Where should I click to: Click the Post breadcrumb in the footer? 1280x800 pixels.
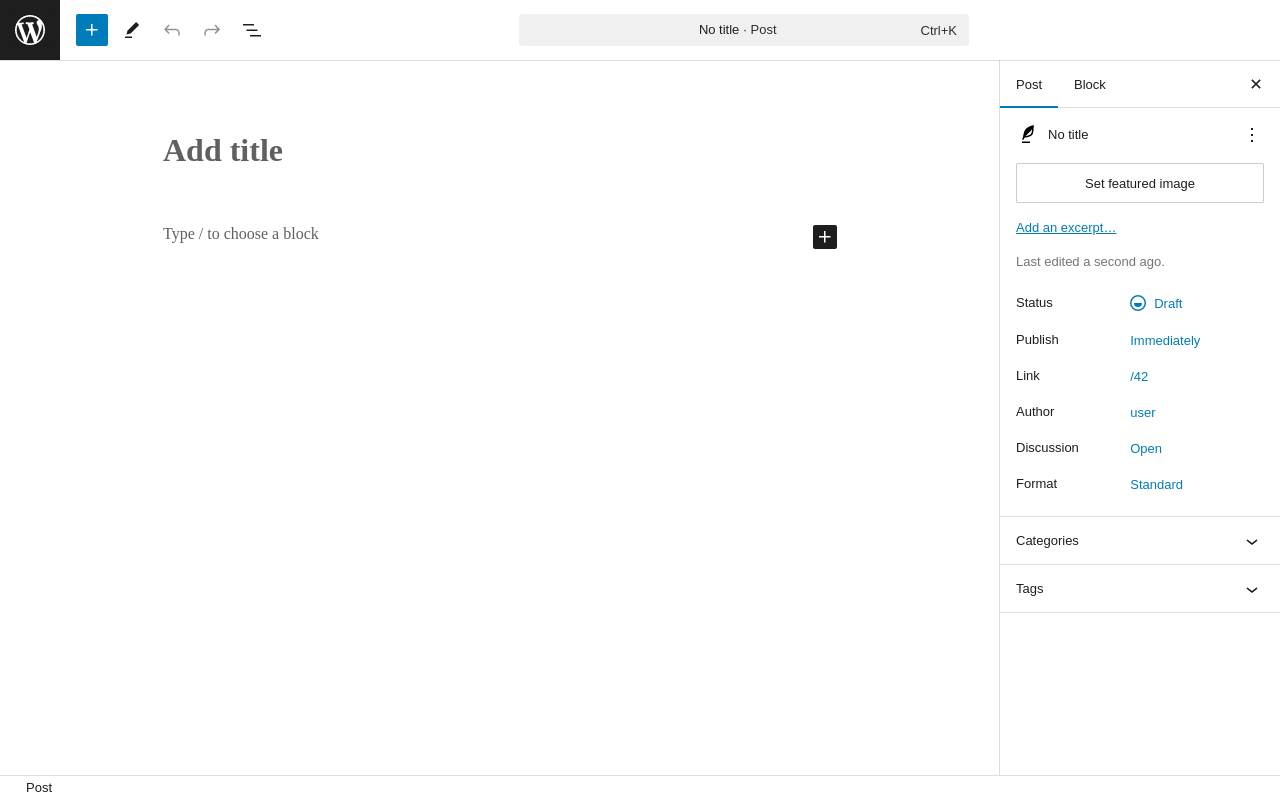click(39, 788)
